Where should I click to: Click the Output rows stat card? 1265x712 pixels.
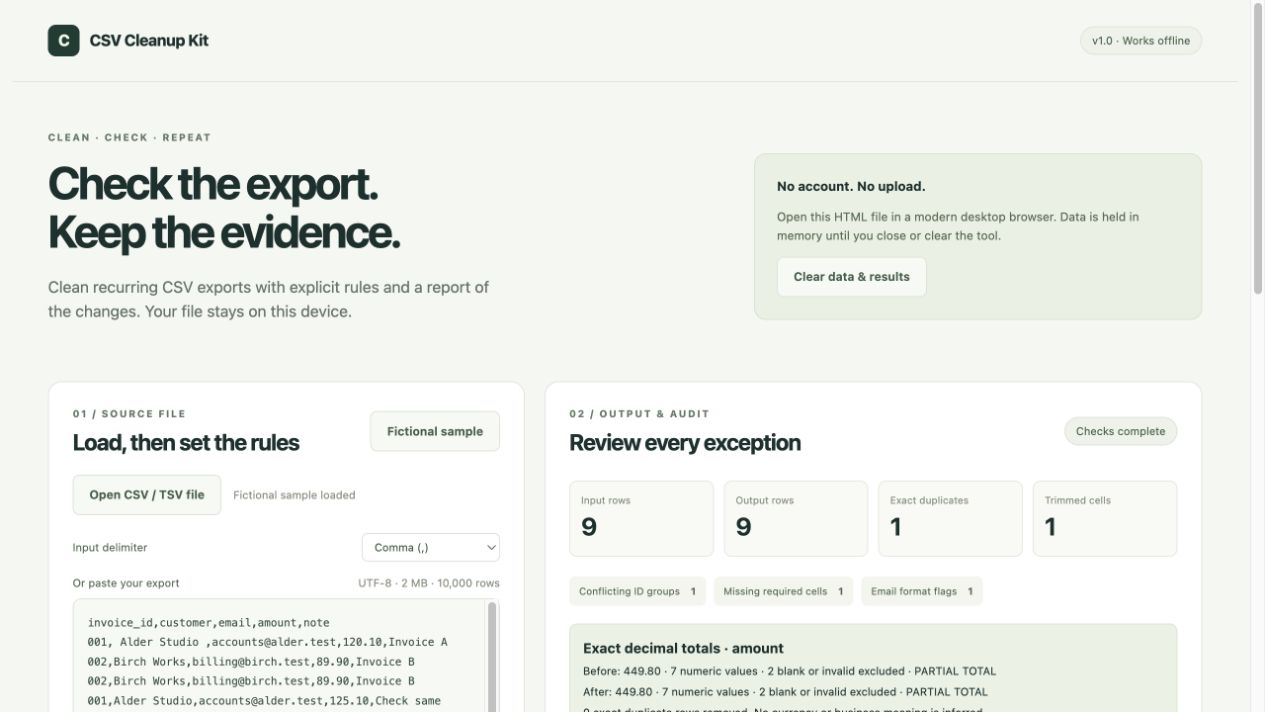(796, 519)
